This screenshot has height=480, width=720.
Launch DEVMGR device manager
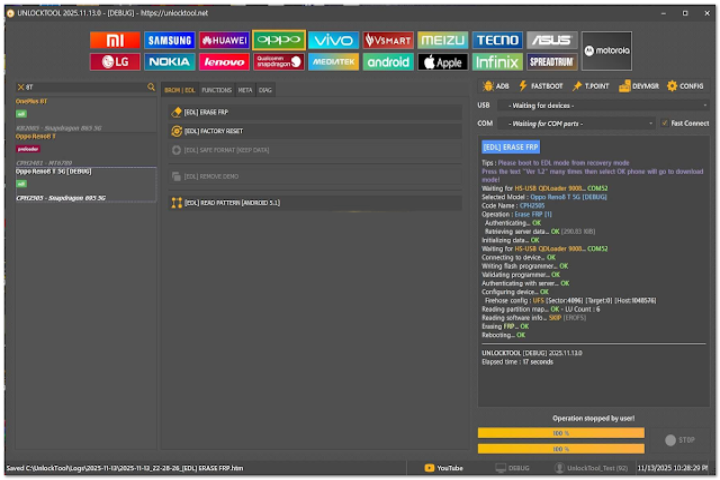(x=638, y=86)
